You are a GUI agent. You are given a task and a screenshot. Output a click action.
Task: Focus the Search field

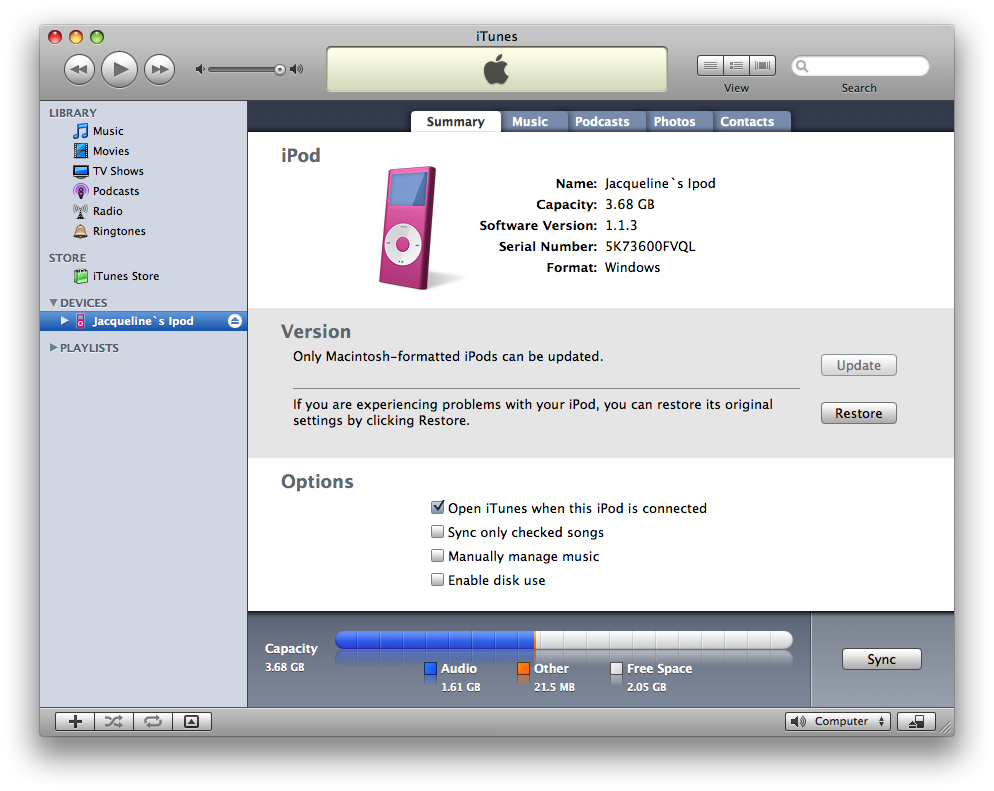click(860, 66)
